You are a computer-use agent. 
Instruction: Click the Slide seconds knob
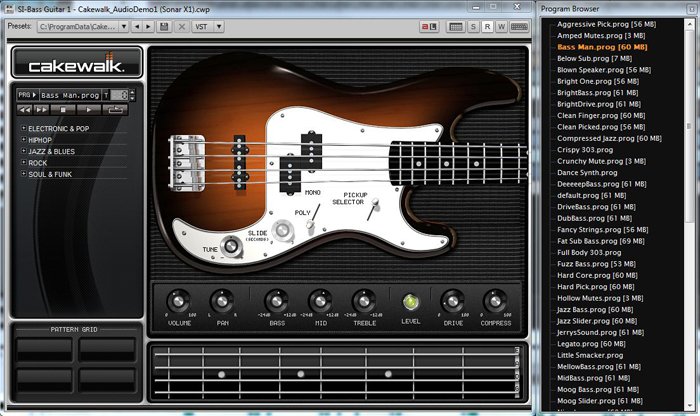pyautogui.click(x=283, y=230)
